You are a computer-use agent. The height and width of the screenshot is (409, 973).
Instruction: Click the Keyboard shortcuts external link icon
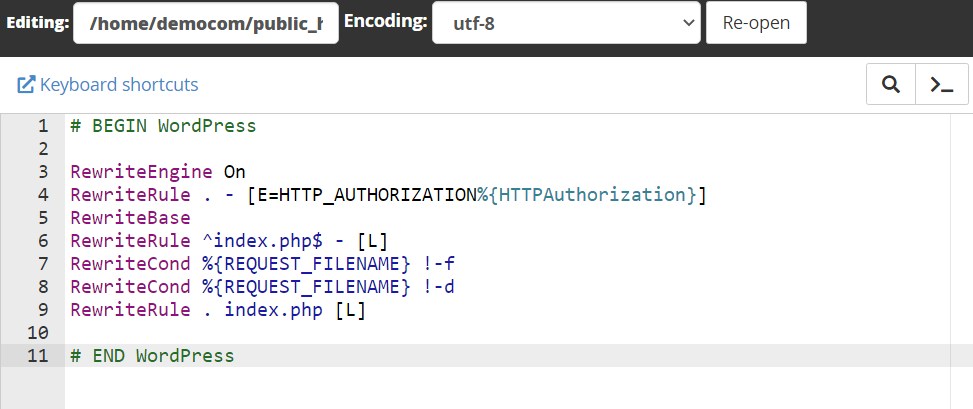[x=26, y=85]
